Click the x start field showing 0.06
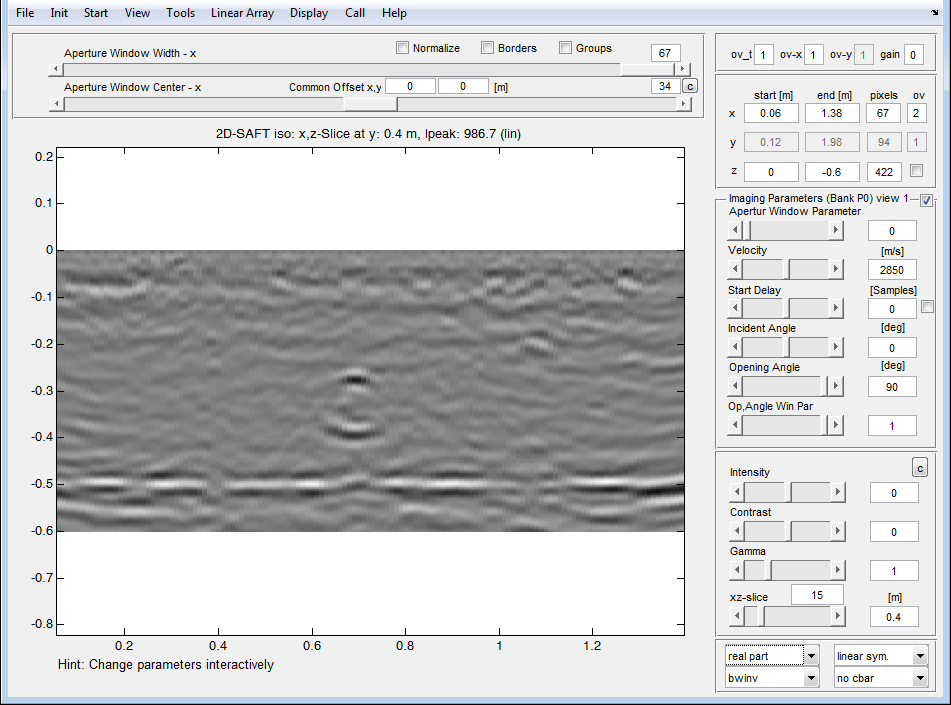The height and width of the screenshot is (705, 951). coord(770,113)
